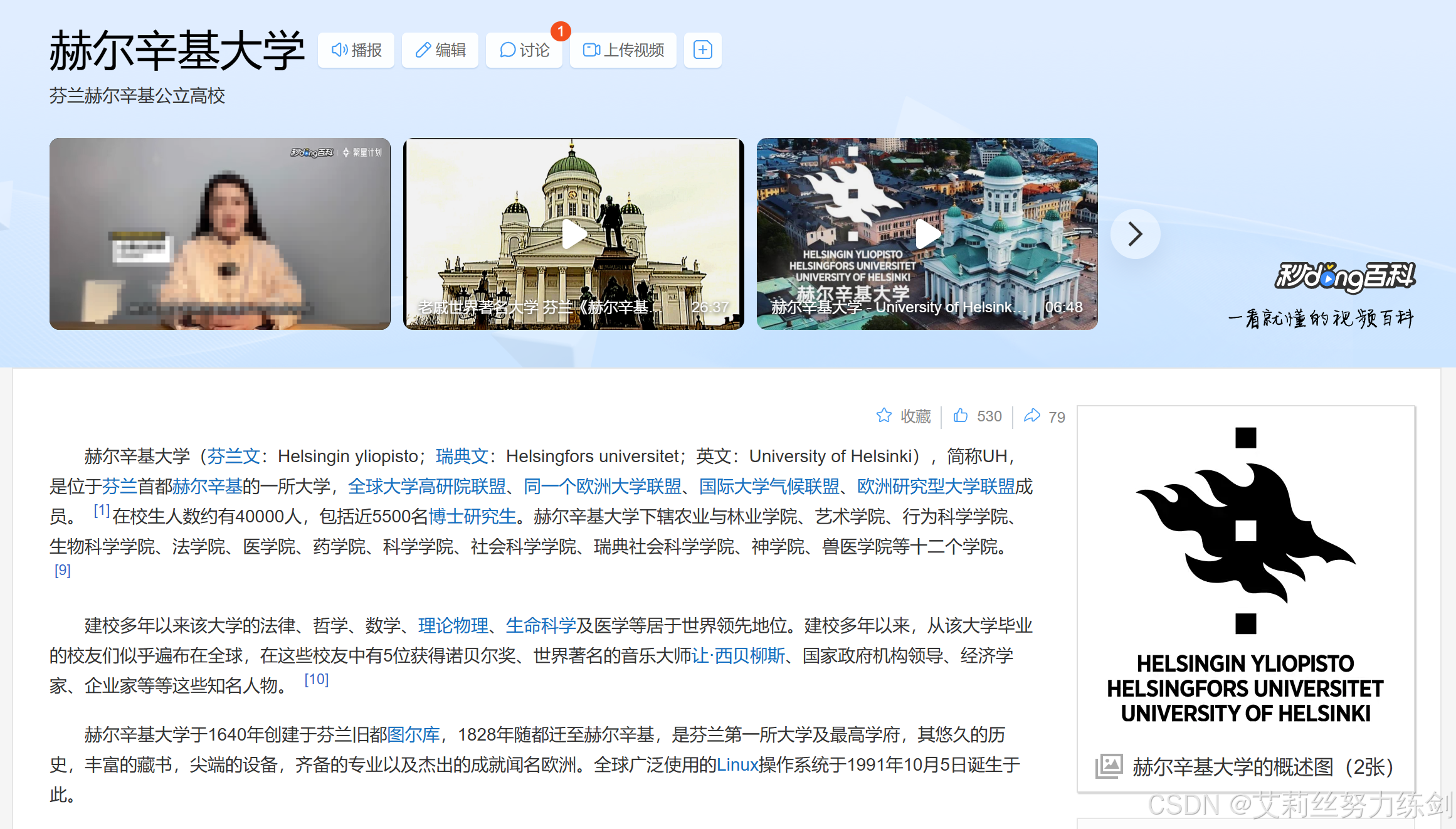Image resolution: width=1456 pixels, height=829 pixels.
Task: Click the University of Helsinki flame logo image
Action: coord(1245,530)
